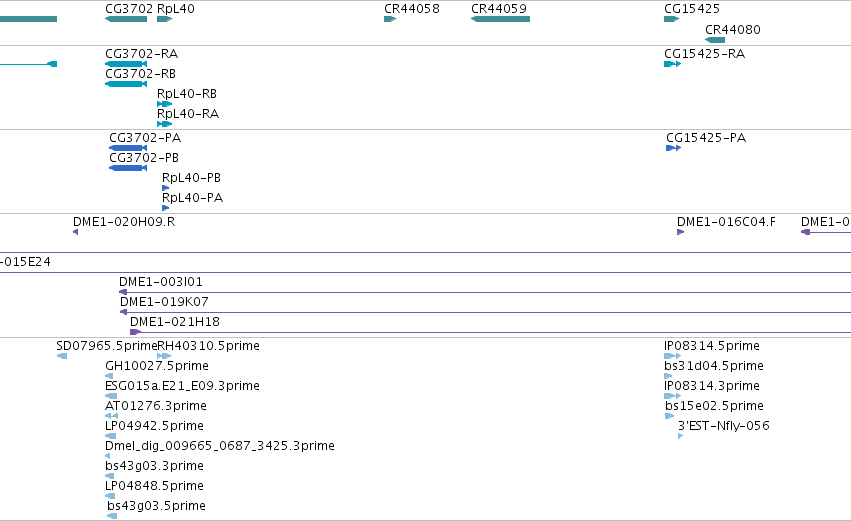
Task: Open the 3'EST-Nfly-056 feature
Action: pyautogui.click(x=681, y=436)
